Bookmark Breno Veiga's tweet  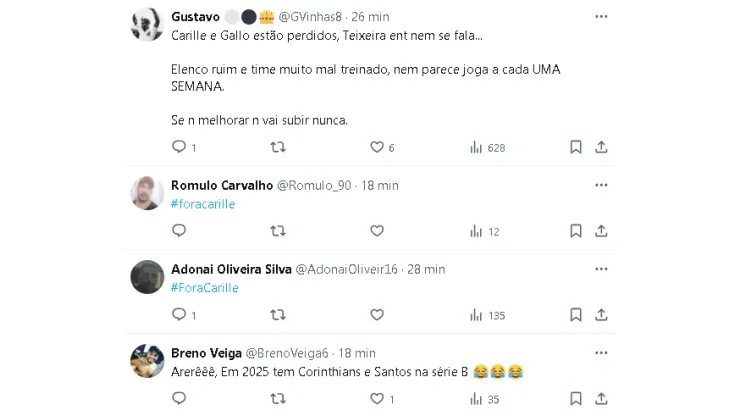(x=576, y=398)
